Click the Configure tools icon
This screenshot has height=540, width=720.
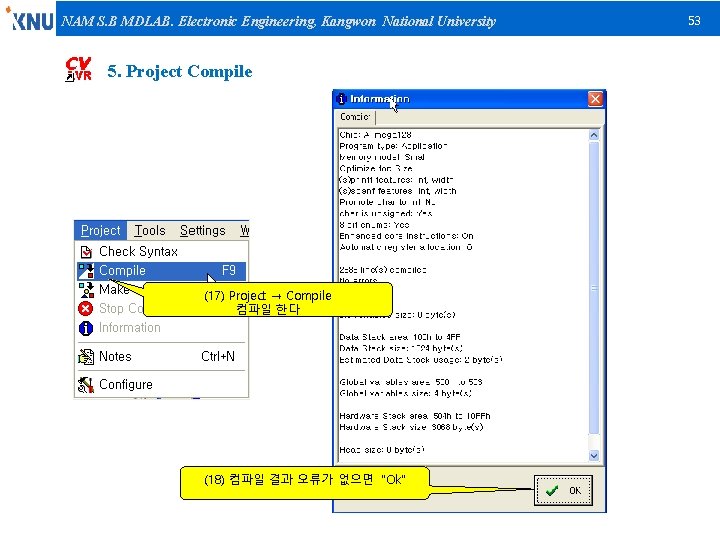pos(86,385)
